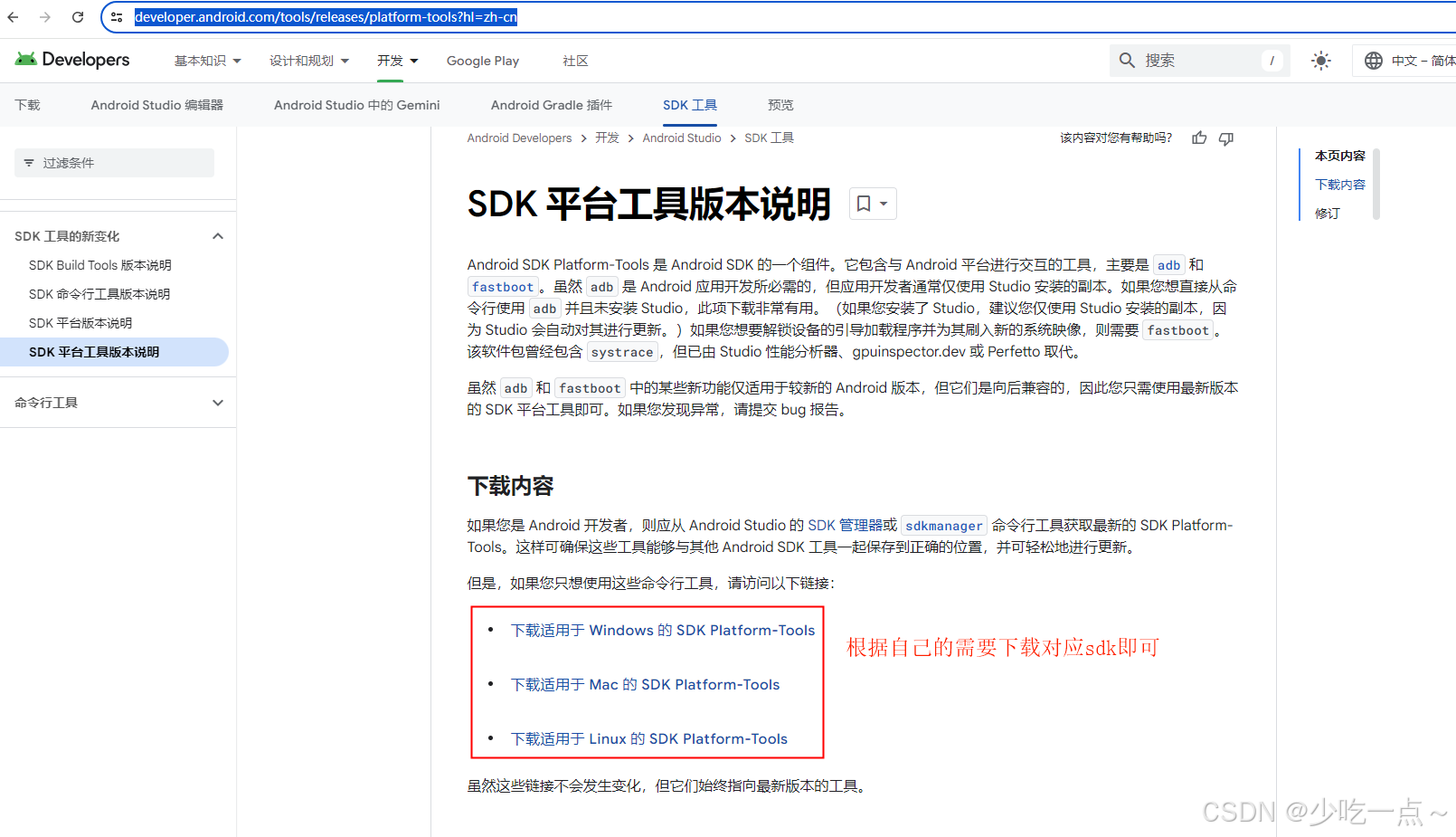The width and height of the screenshot is (1456, 837).
Task: Open the 设计和规划 dropdown menu
Action: pos(309,61)
